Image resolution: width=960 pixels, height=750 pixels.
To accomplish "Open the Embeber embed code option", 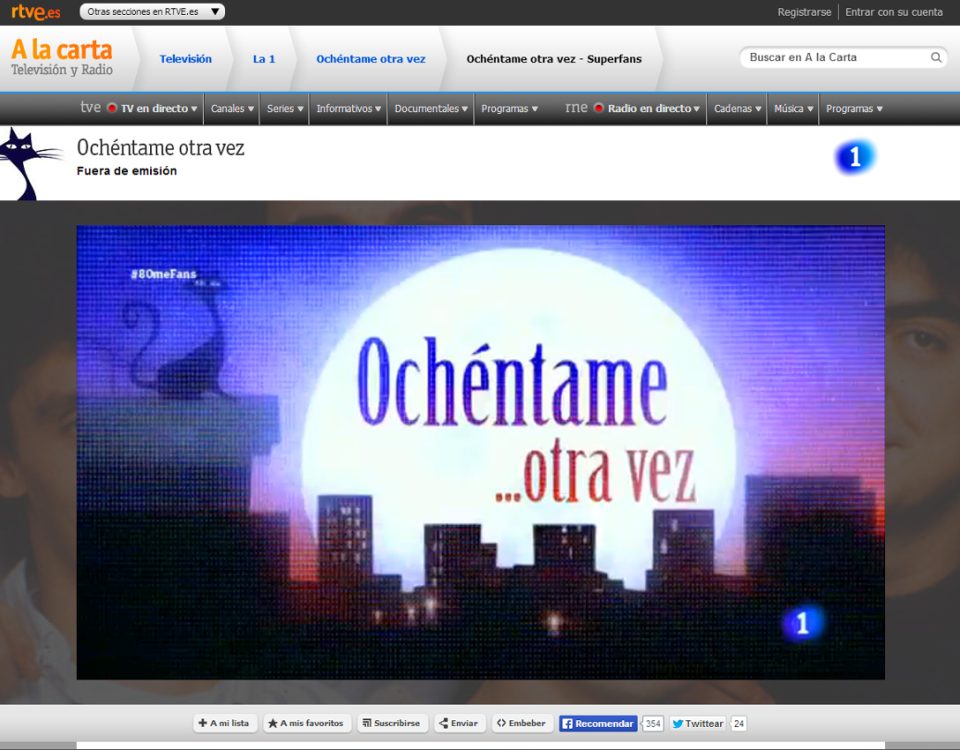I will (x=522, y=723).
